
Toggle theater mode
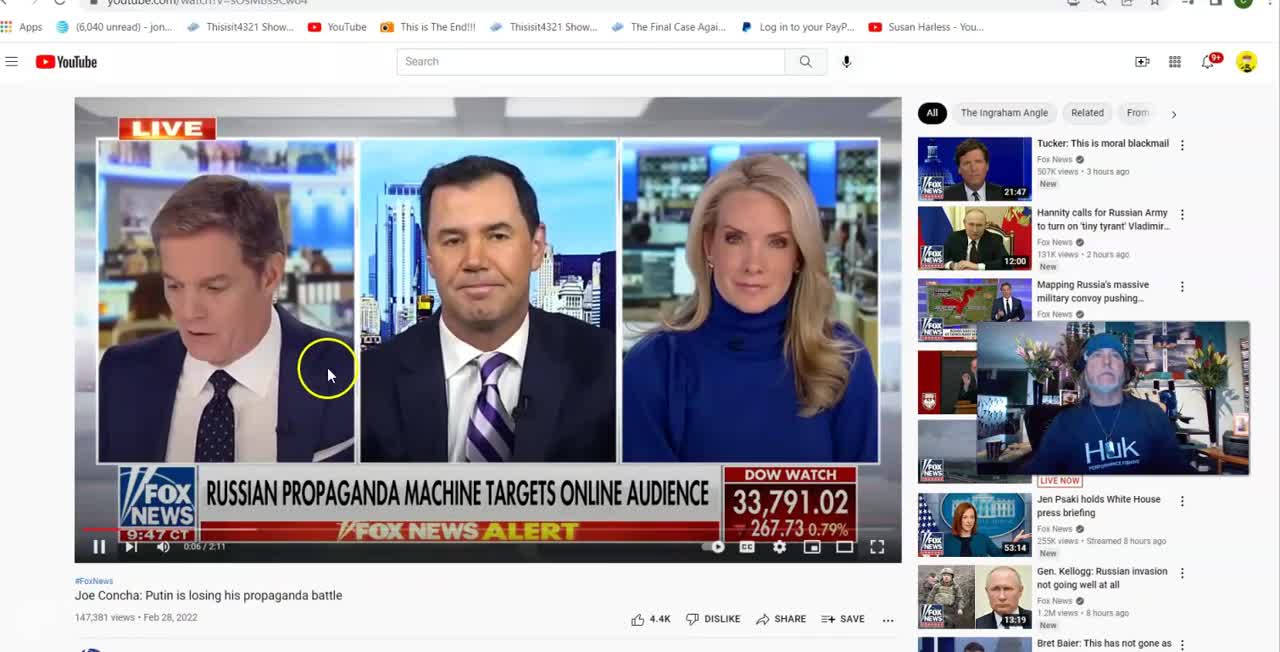[x=845, y=547]
